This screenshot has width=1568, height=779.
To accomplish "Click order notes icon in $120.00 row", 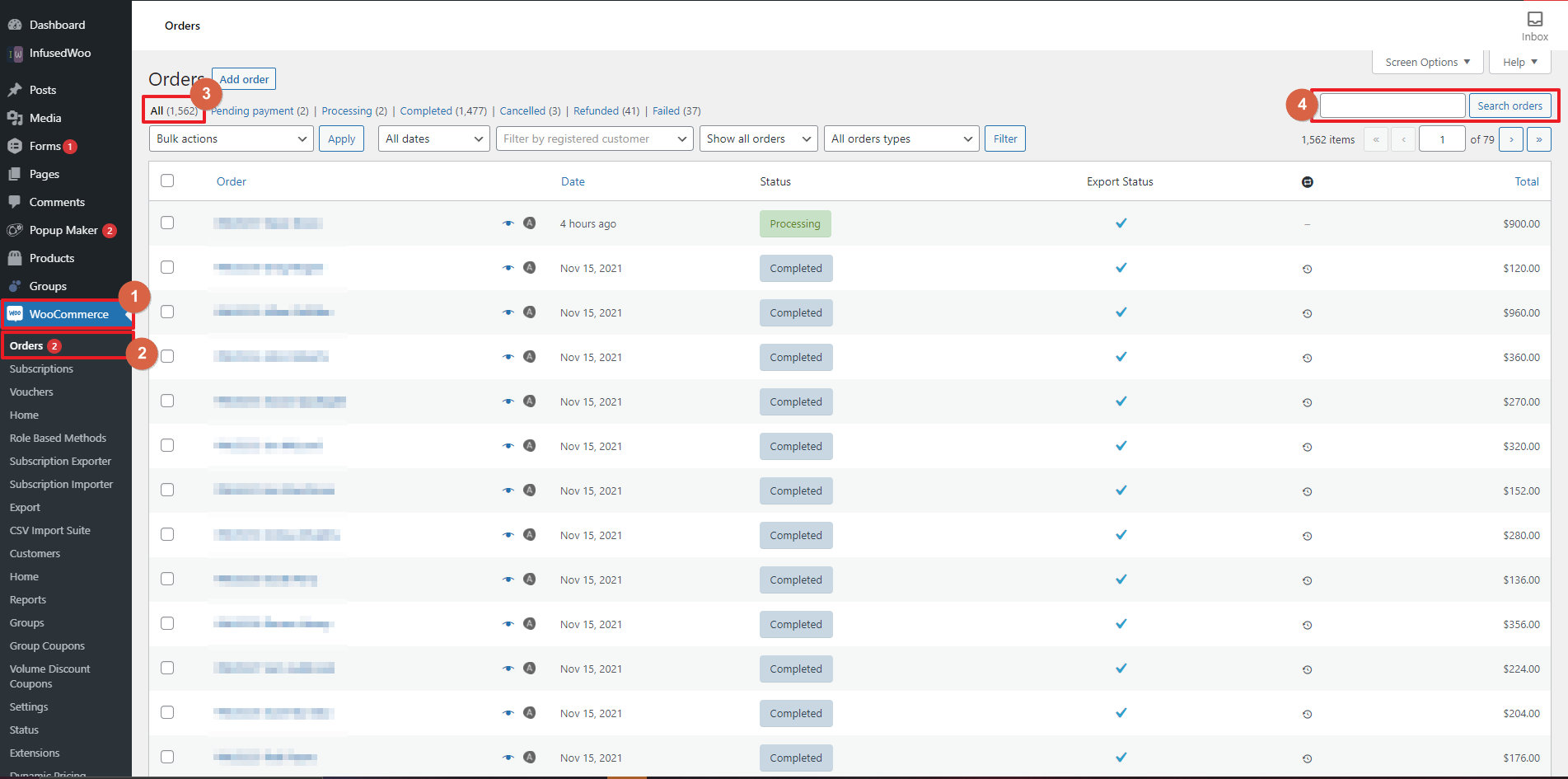I will click(x=1308, y=269).
